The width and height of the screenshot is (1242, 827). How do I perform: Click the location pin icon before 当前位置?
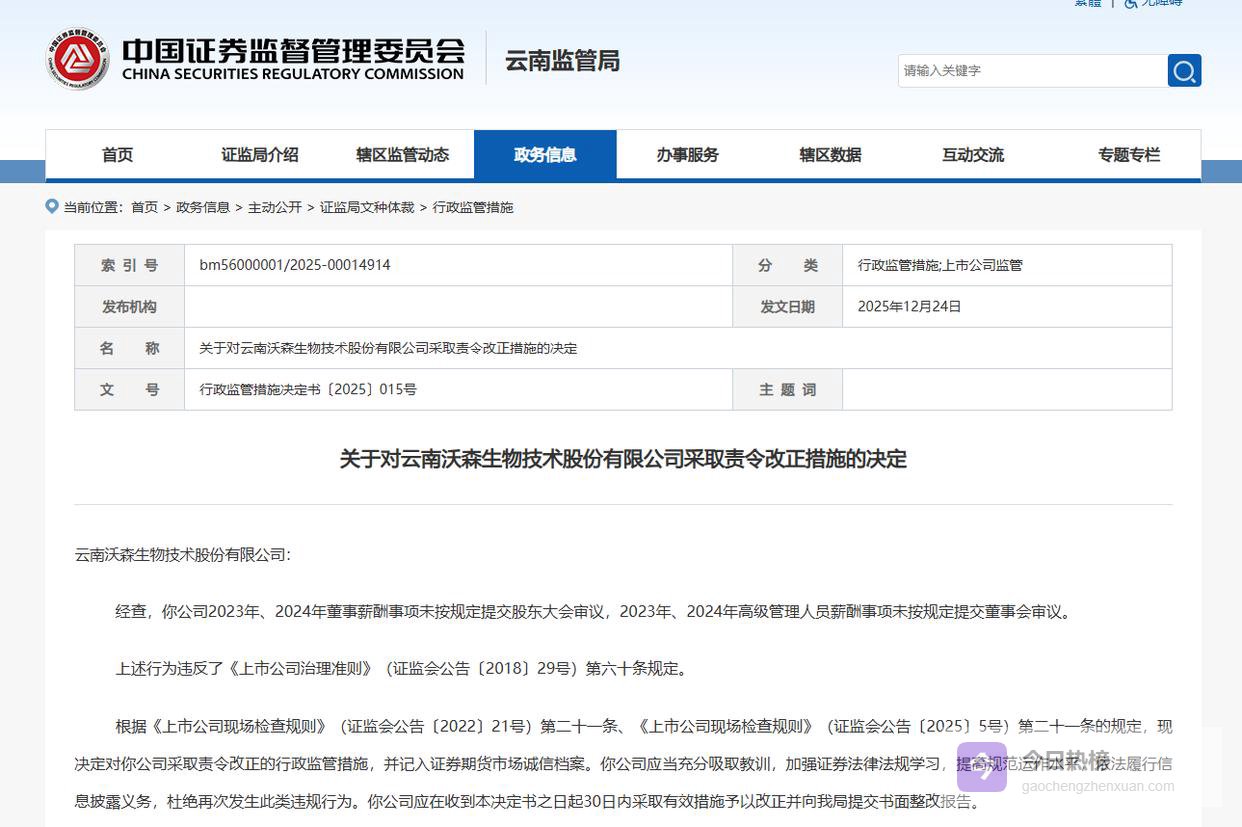[52, 206]
